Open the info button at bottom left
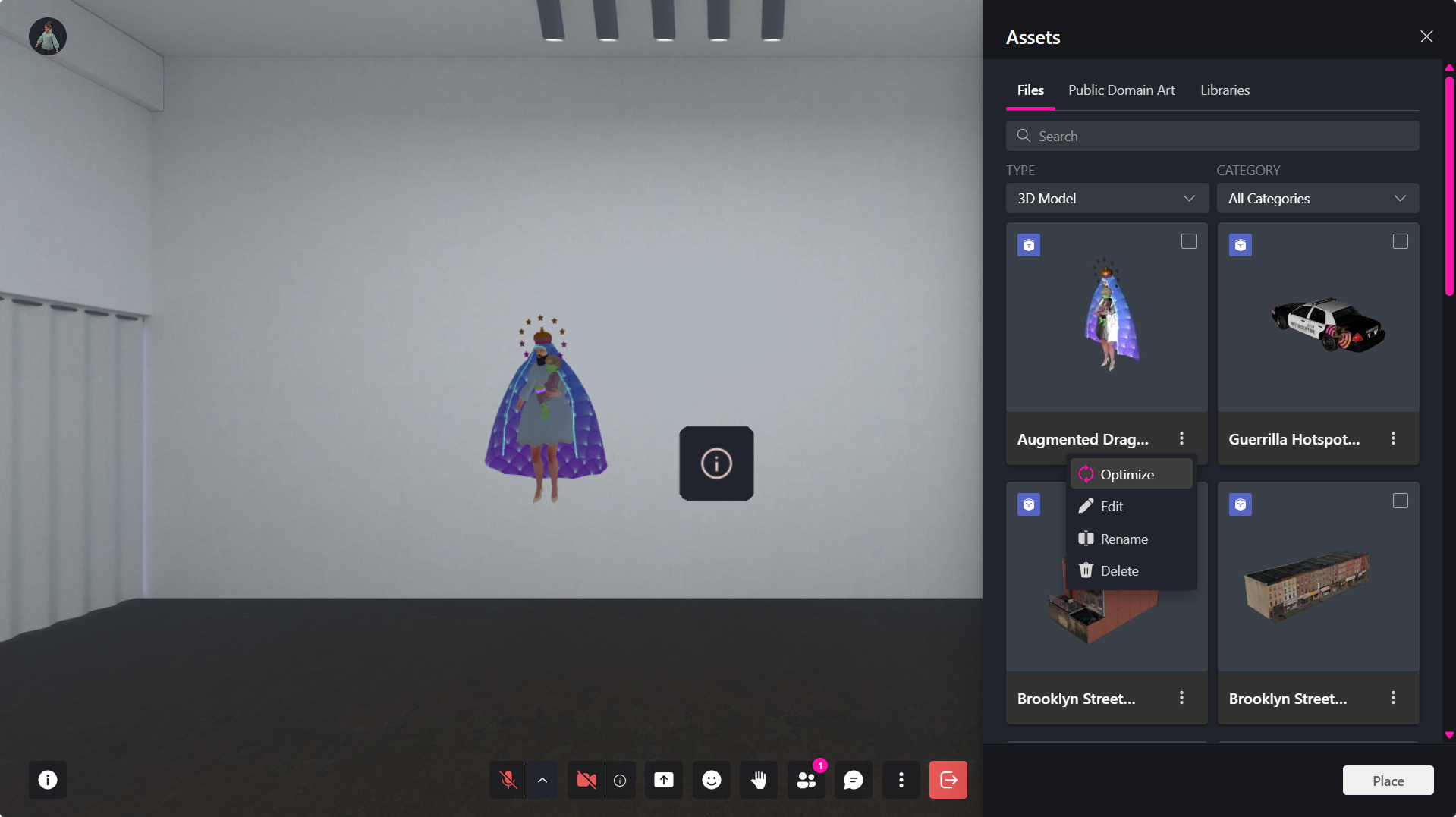This screenshot has height=817, width=1456. pyautogui.click(x=47, y=780)
